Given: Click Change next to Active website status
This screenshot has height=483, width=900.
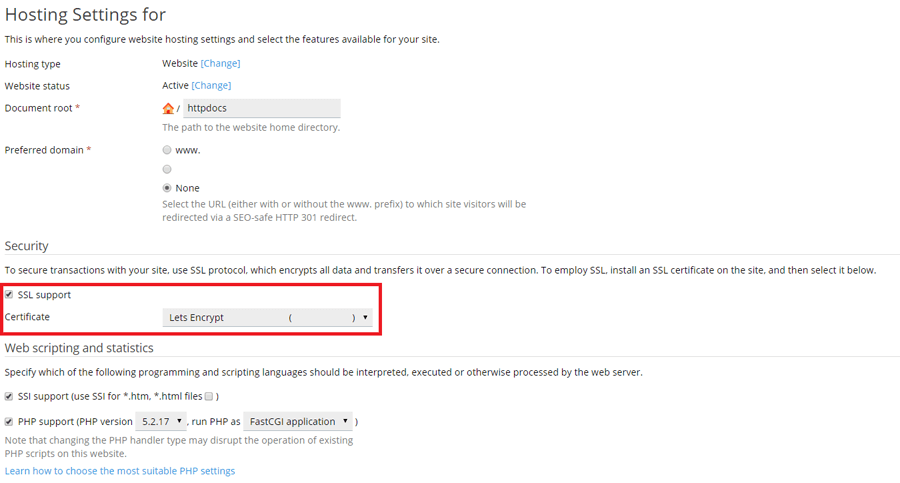Looking at the screenshot, I should [x=211, y=85].
